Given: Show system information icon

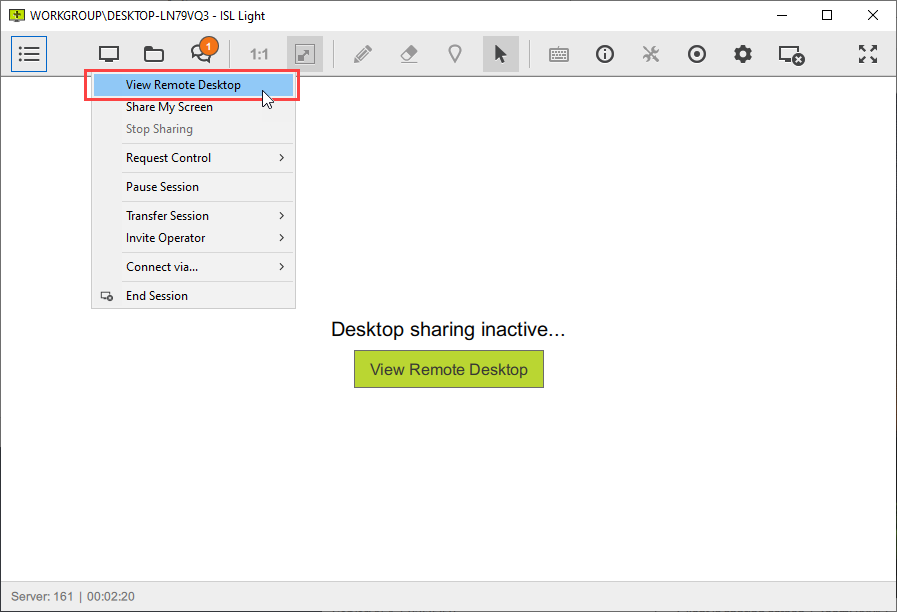Looking at the screenshot, I should pos(605,54).
